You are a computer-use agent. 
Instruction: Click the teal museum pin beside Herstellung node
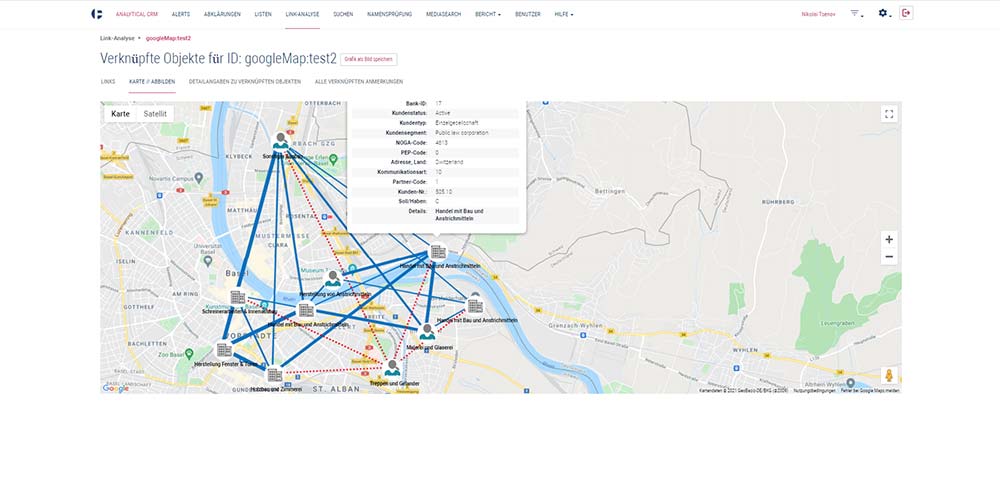[352, 269]
